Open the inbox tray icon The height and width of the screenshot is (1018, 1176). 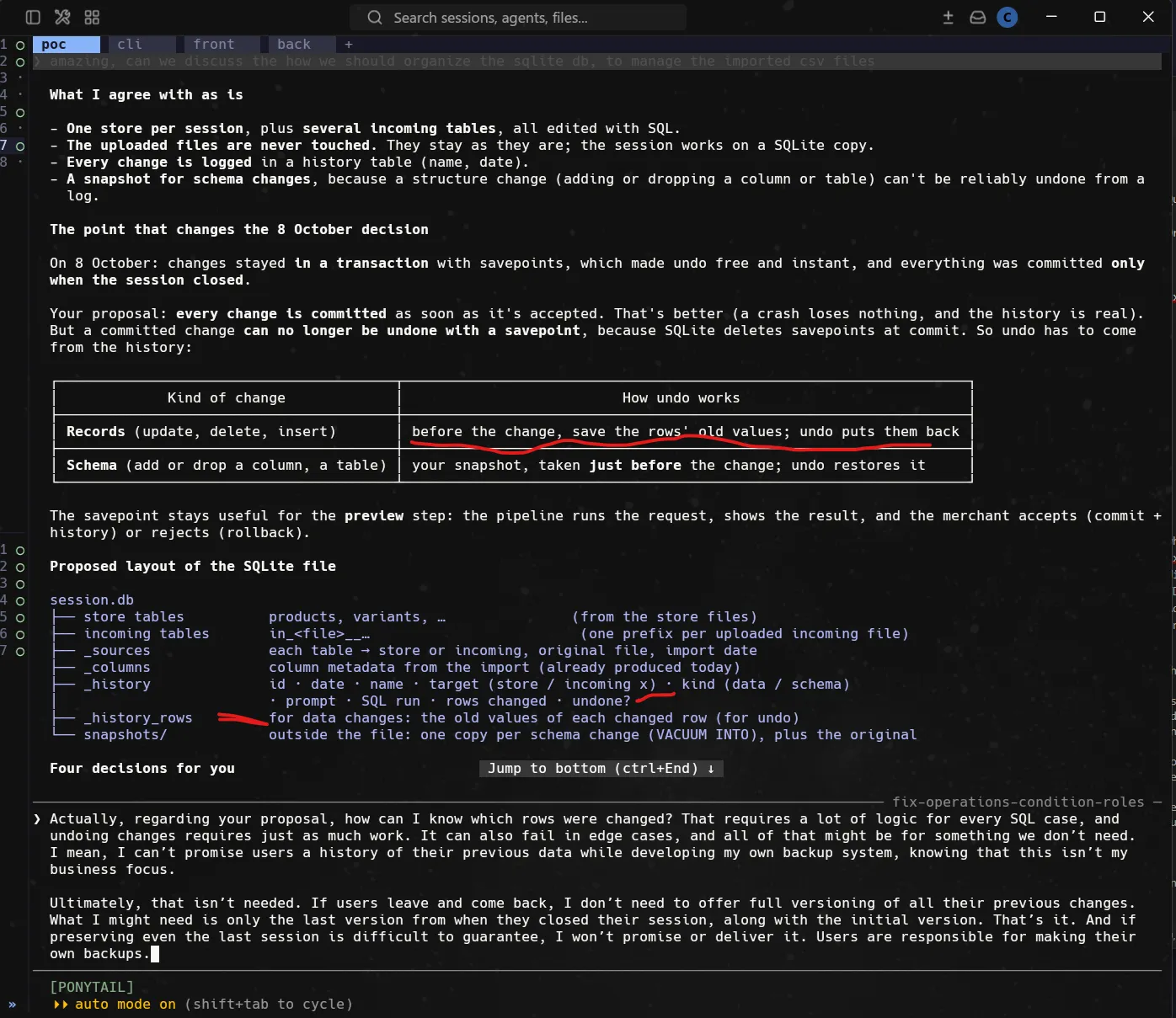pos(977,17)
